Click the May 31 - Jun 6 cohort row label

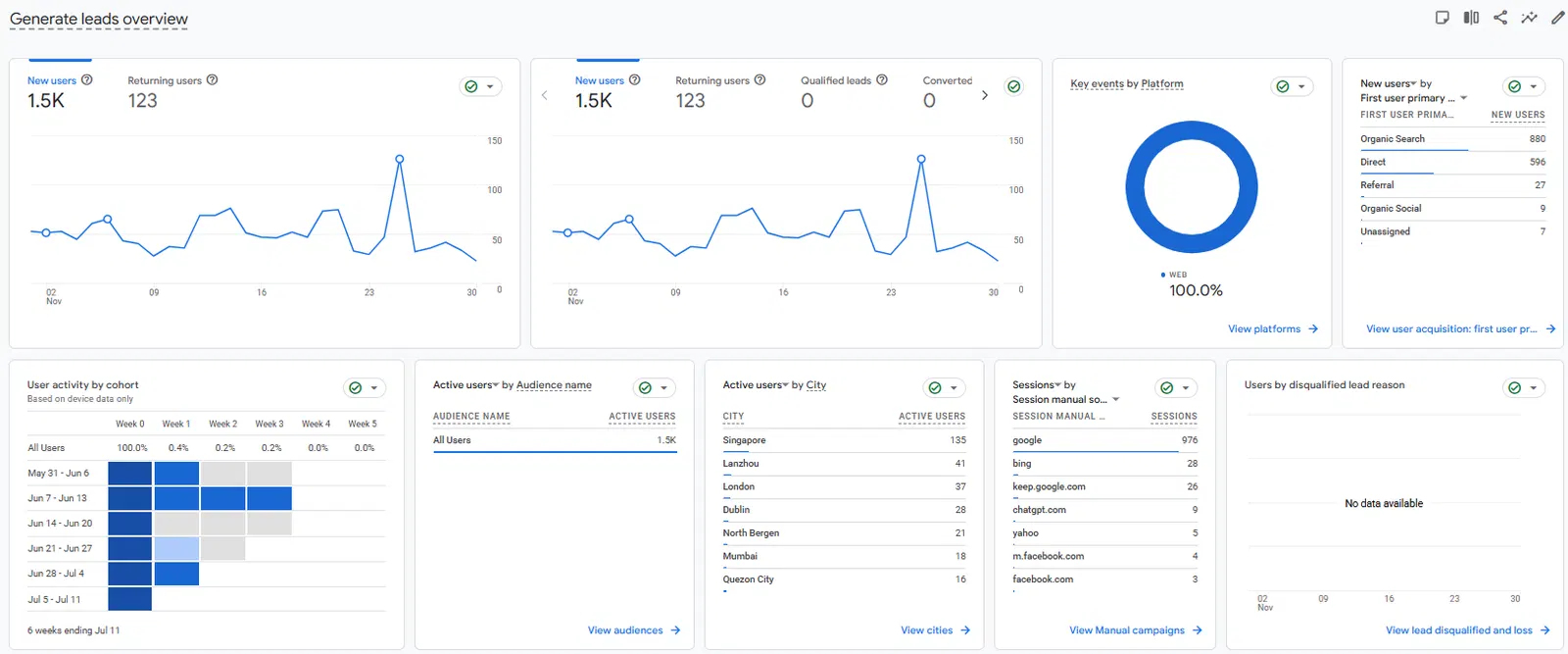tap(58, 473)
